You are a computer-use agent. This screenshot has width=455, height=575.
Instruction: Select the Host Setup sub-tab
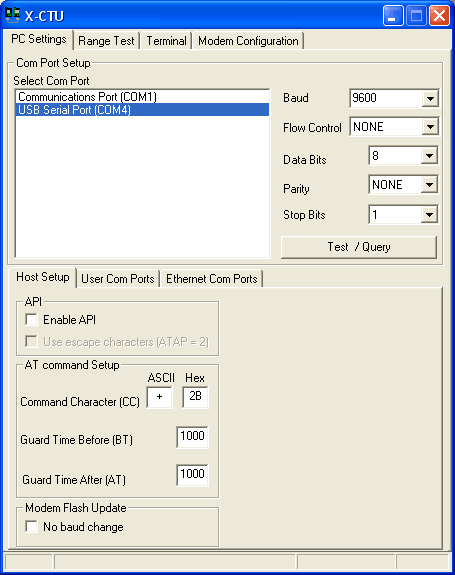tap(43, 277)
